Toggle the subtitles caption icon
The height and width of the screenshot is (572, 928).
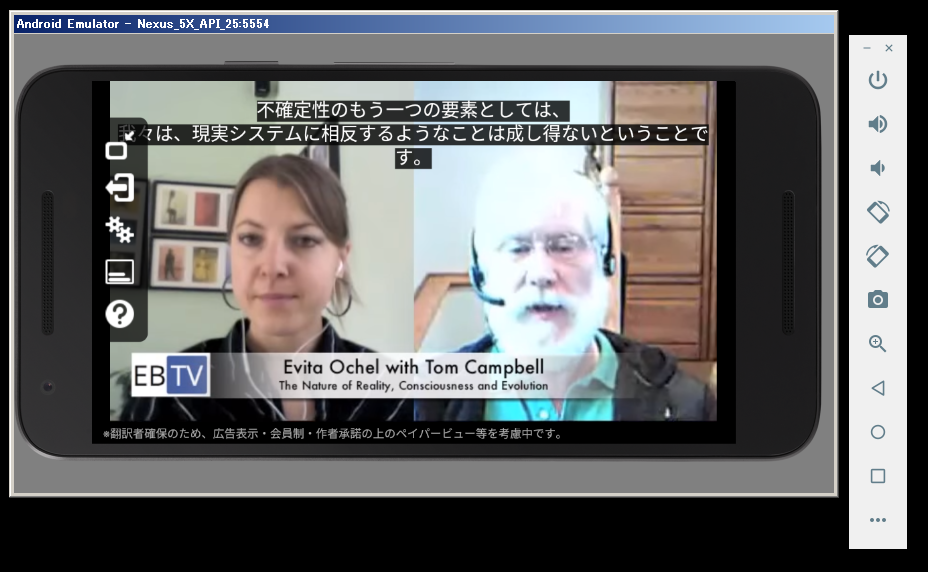tap(119, 272)
